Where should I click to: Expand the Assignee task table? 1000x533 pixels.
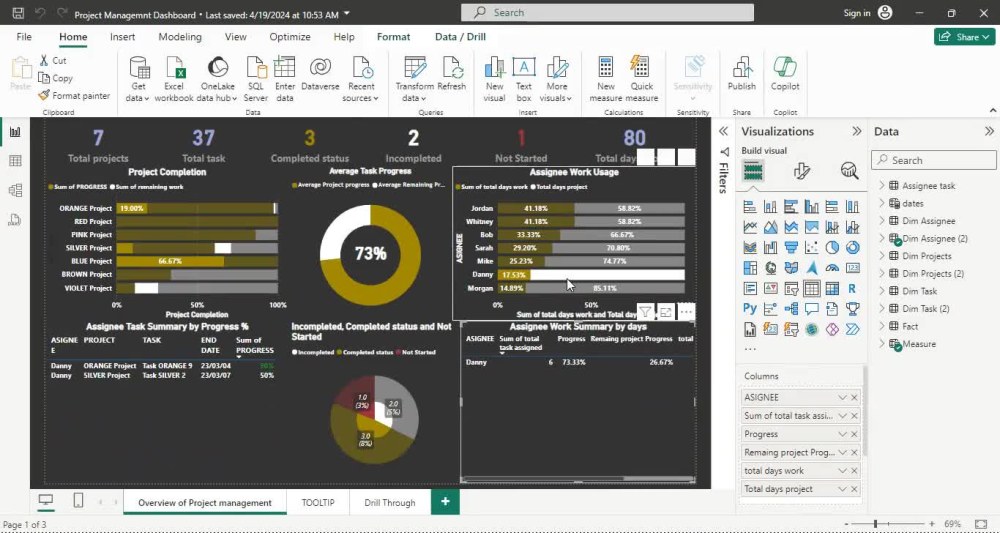882,186
